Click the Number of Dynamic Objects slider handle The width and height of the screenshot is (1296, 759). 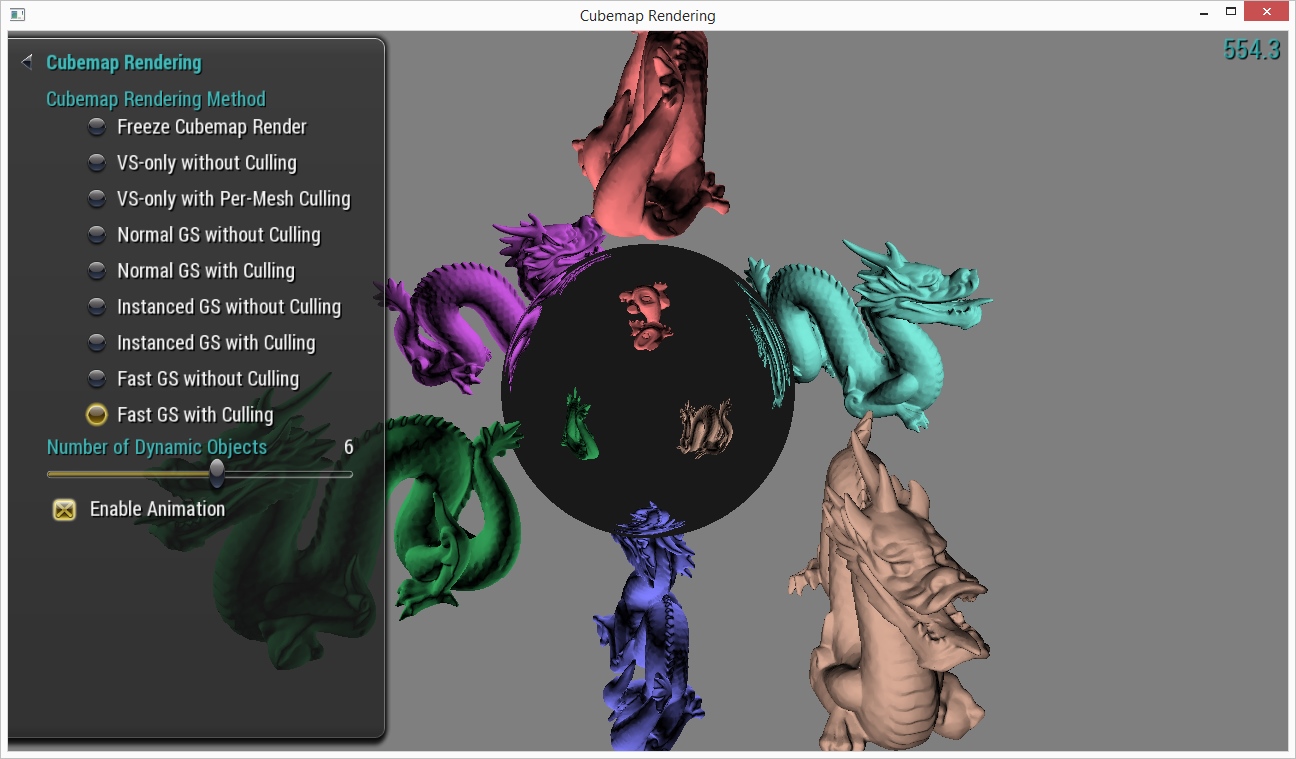click(x=217, y=473)
